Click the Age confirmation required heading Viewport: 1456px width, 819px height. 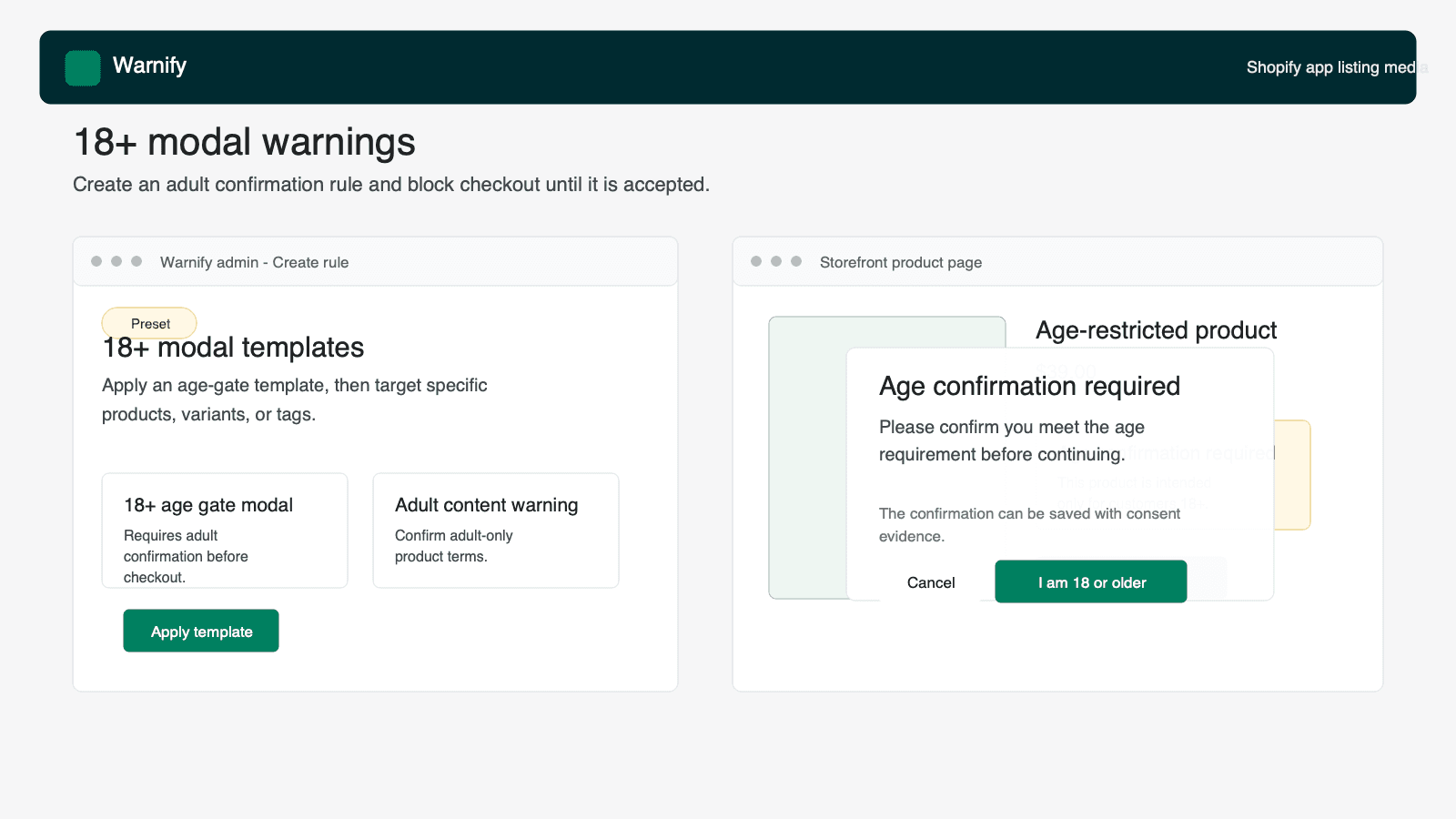(1029, 386)
